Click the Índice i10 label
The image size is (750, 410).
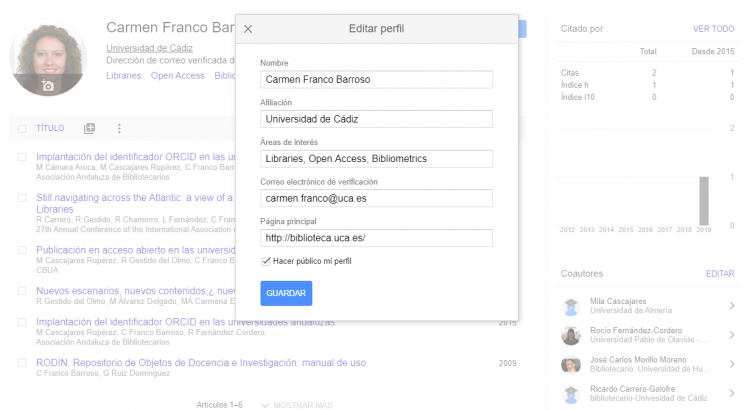(578, 97)
